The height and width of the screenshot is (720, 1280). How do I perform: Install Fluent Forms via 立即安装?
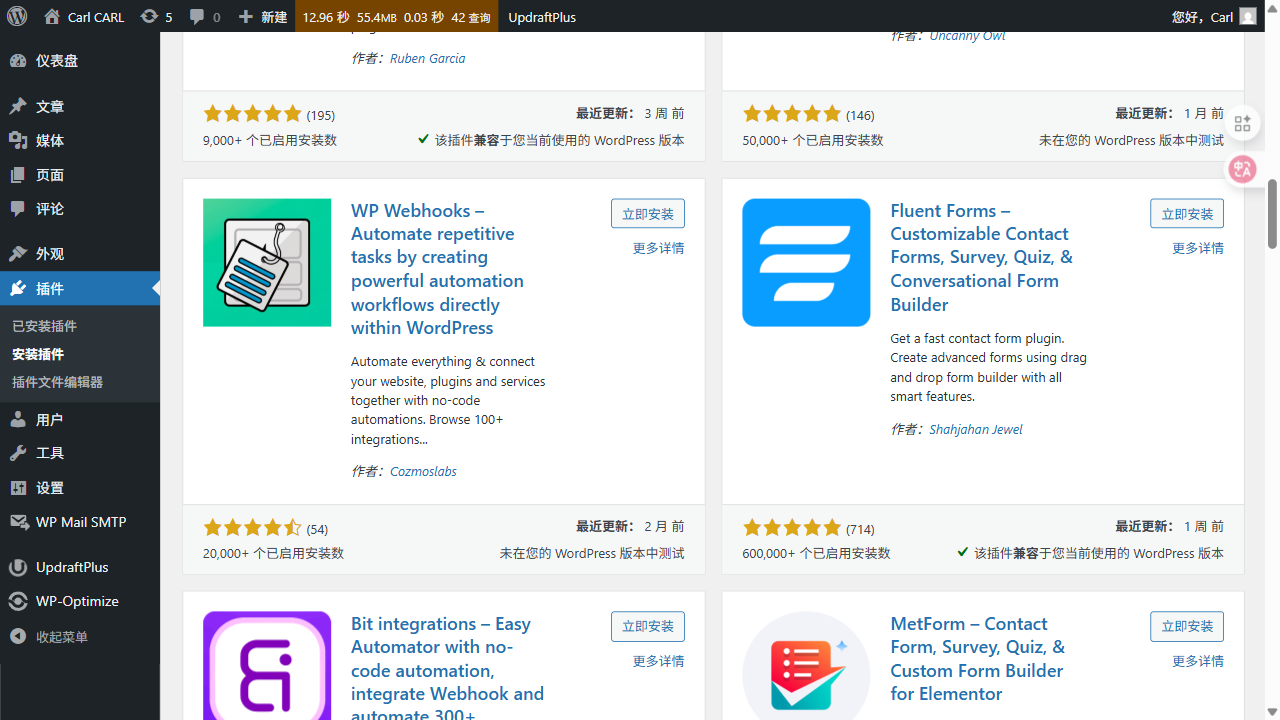[1186, 213]
